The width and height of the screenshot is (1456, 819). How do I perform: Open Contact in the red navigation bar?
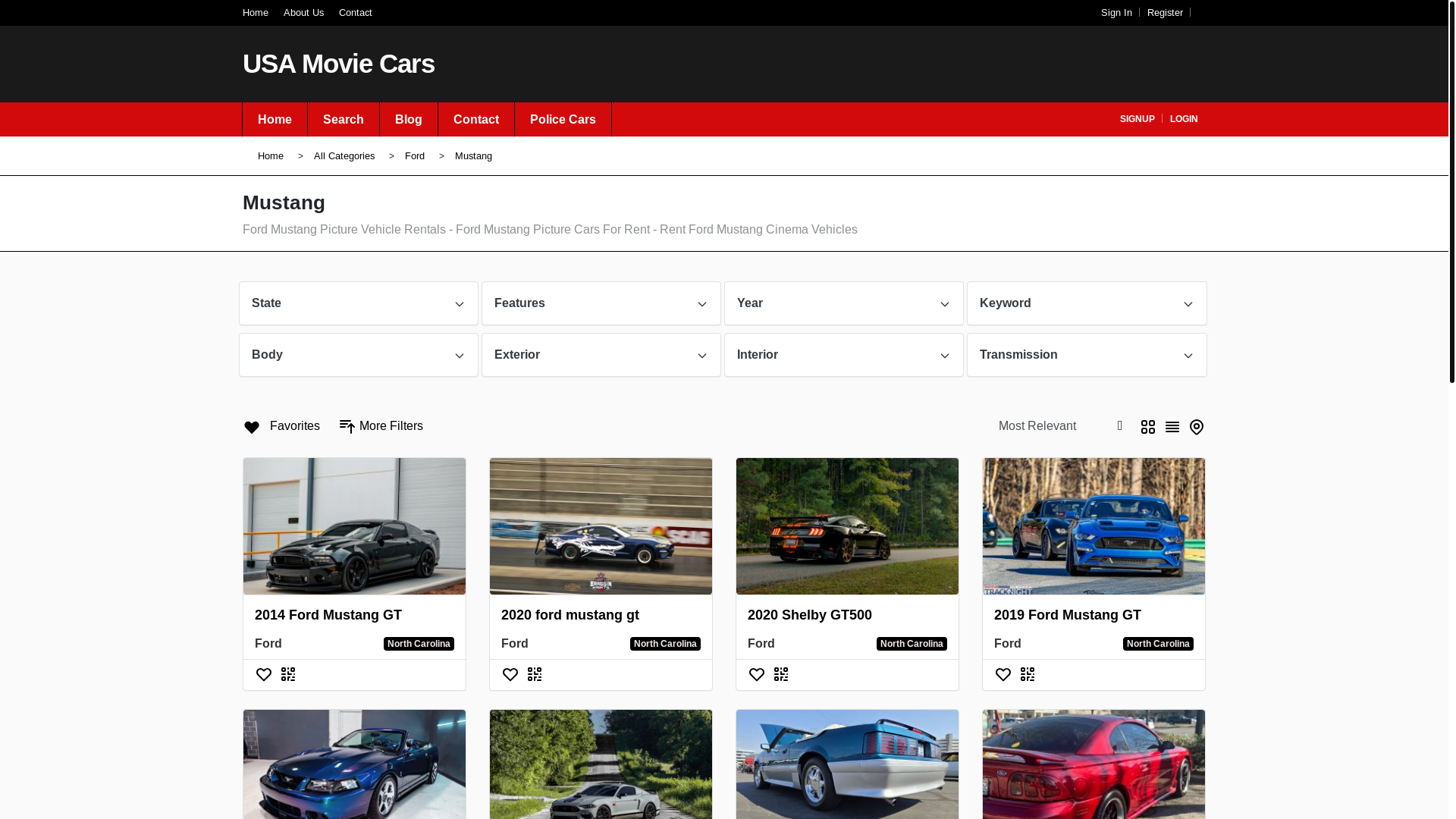click(476, 120)
